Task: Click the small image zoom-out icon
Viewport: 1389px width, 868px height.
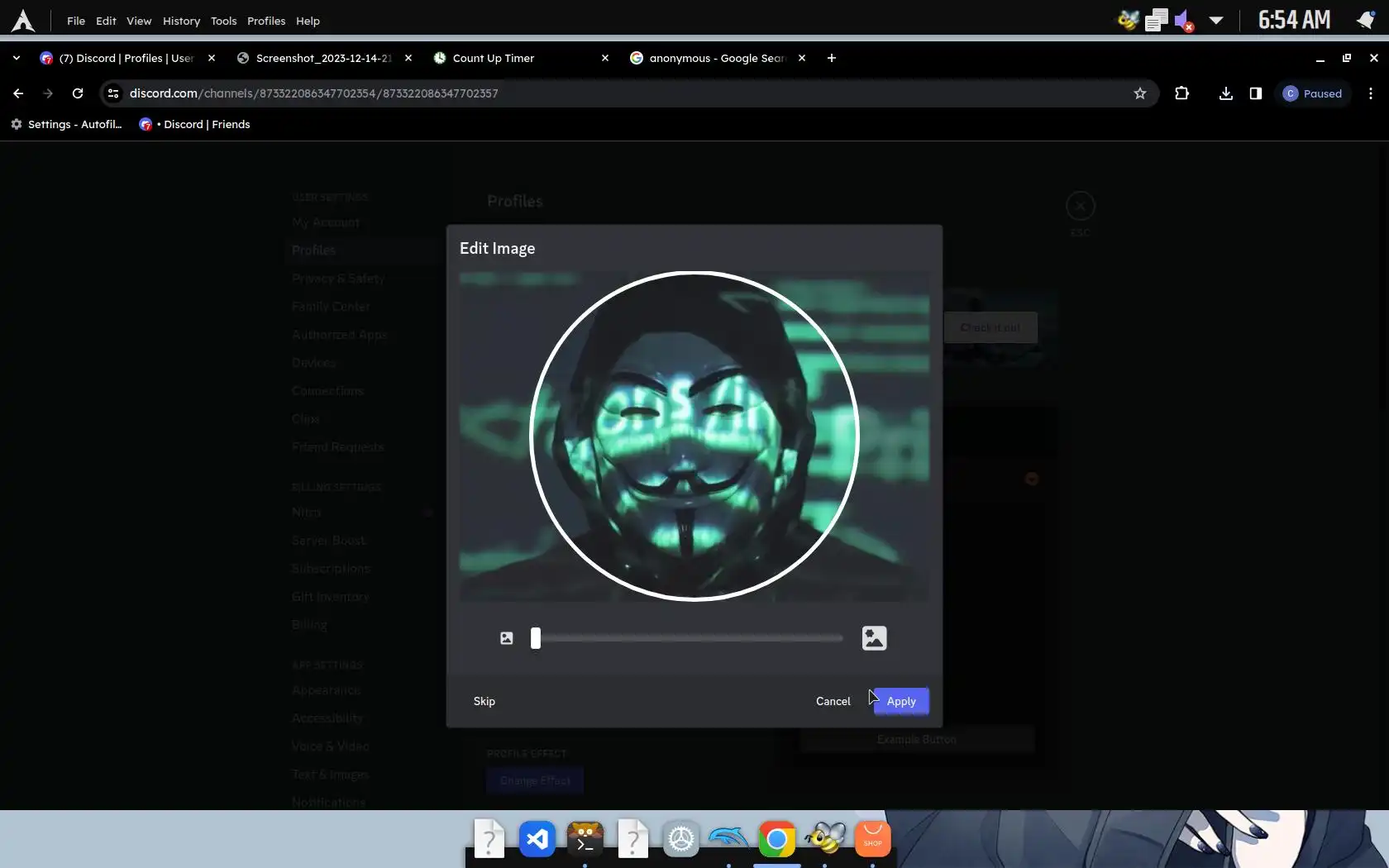Action: point(507,638)
